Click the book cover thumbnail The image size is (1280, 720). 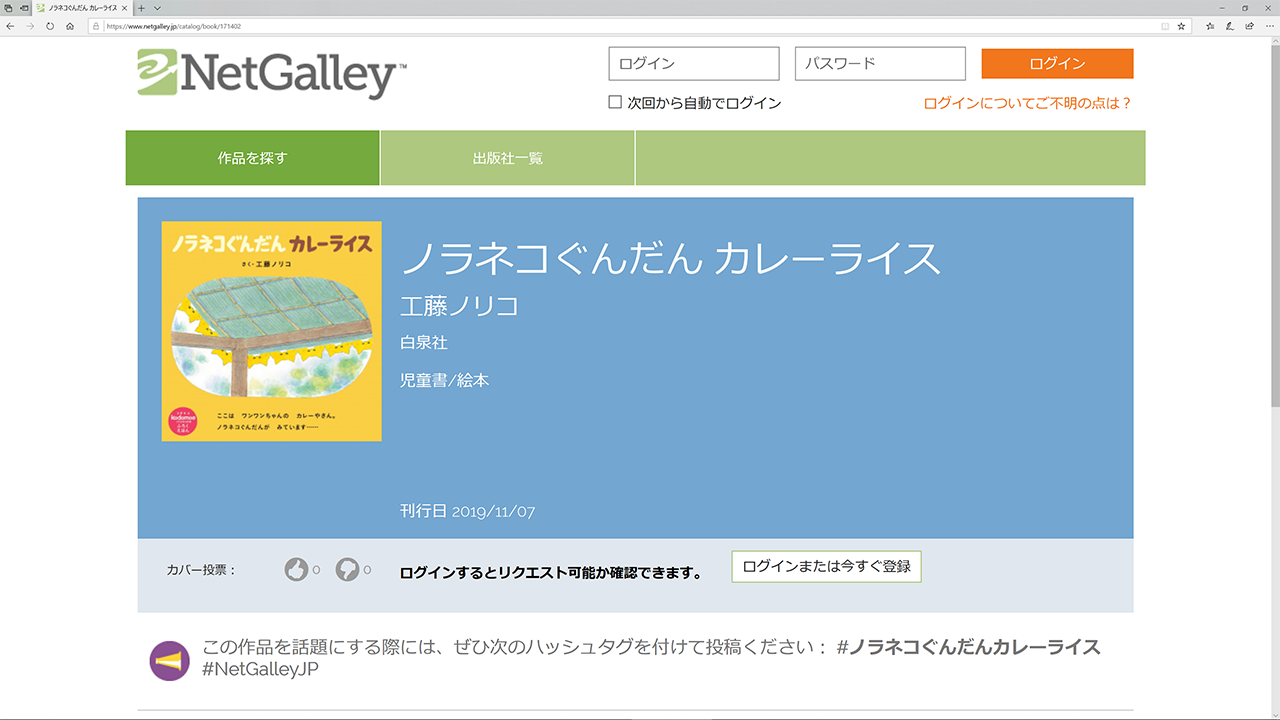click(x=271, y=331)
